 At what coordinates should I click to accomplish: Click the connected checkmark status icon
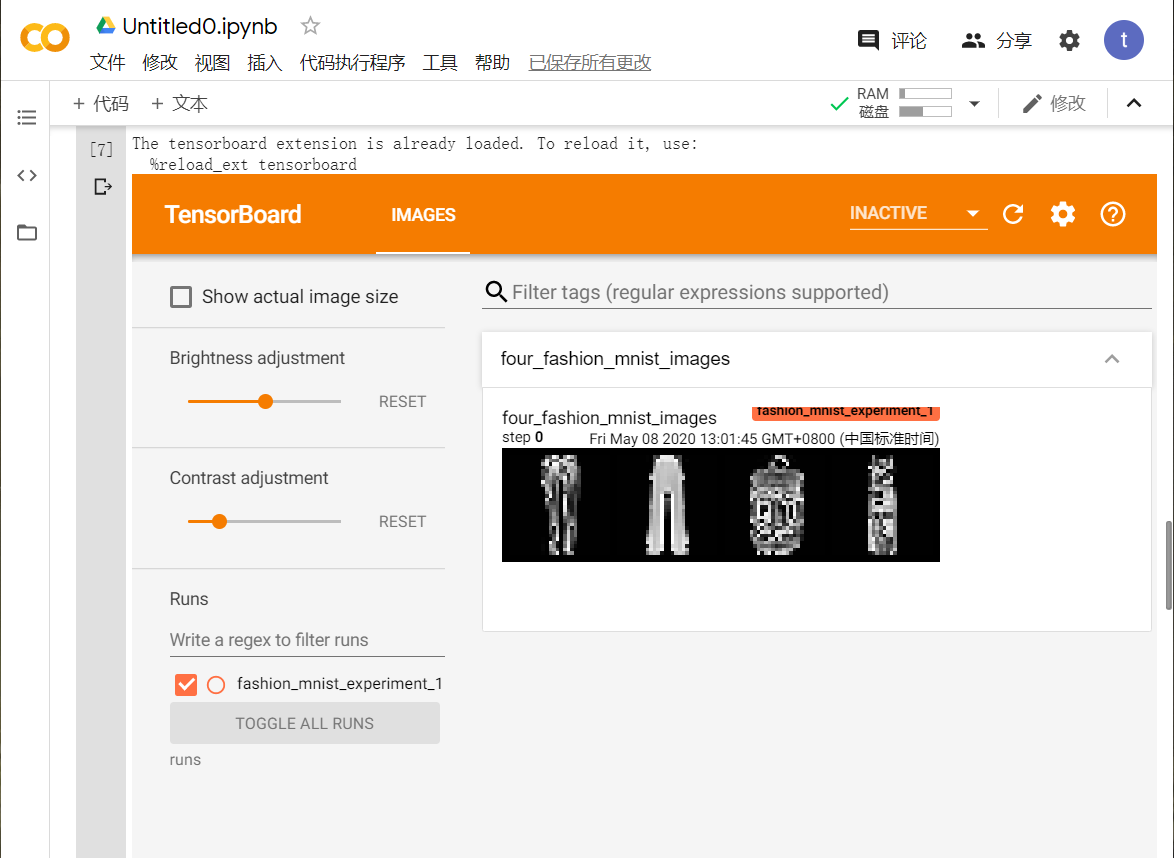839,104
